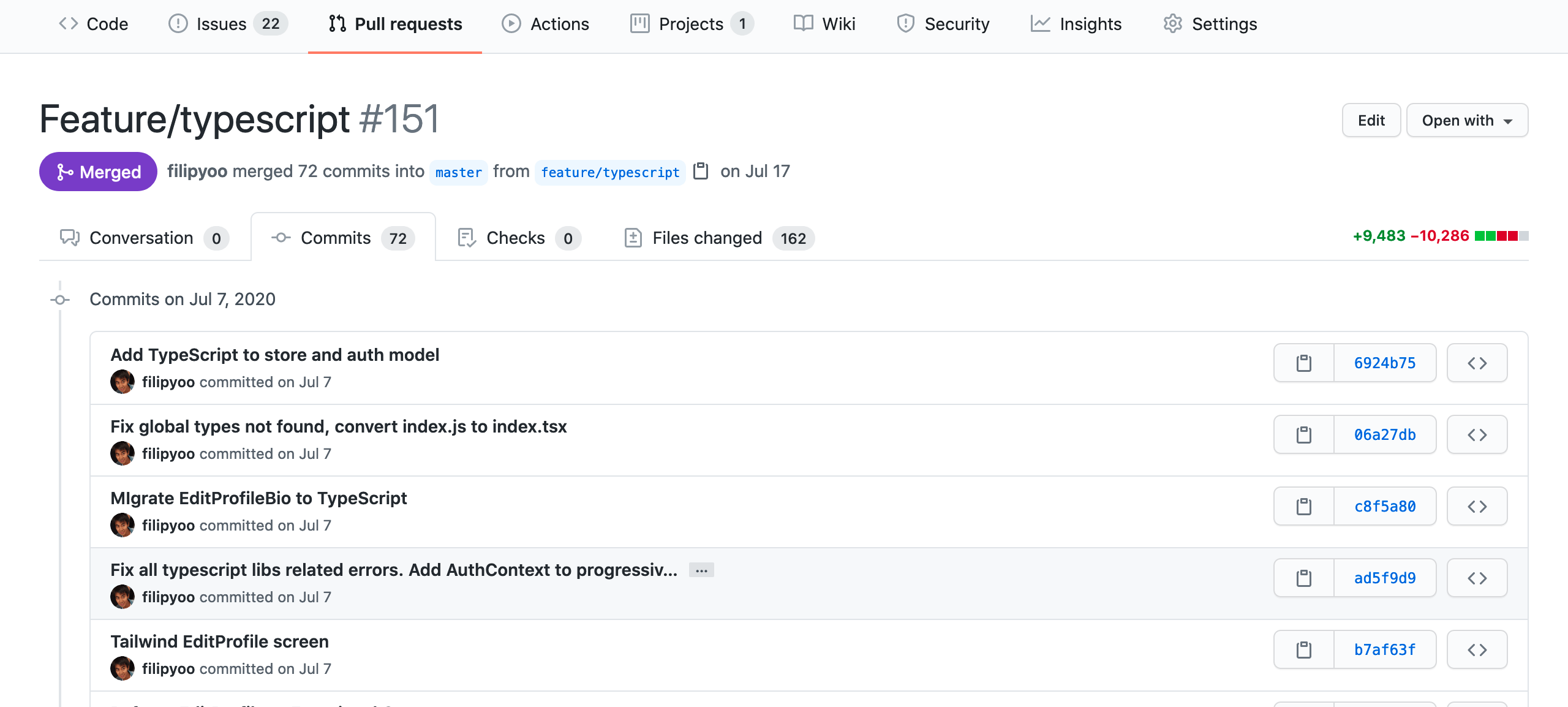Open 'Fix all typescript libs related errors' commit
Image resolution: width=1568 pixels, height=707 pixels.
pos(394,570)
